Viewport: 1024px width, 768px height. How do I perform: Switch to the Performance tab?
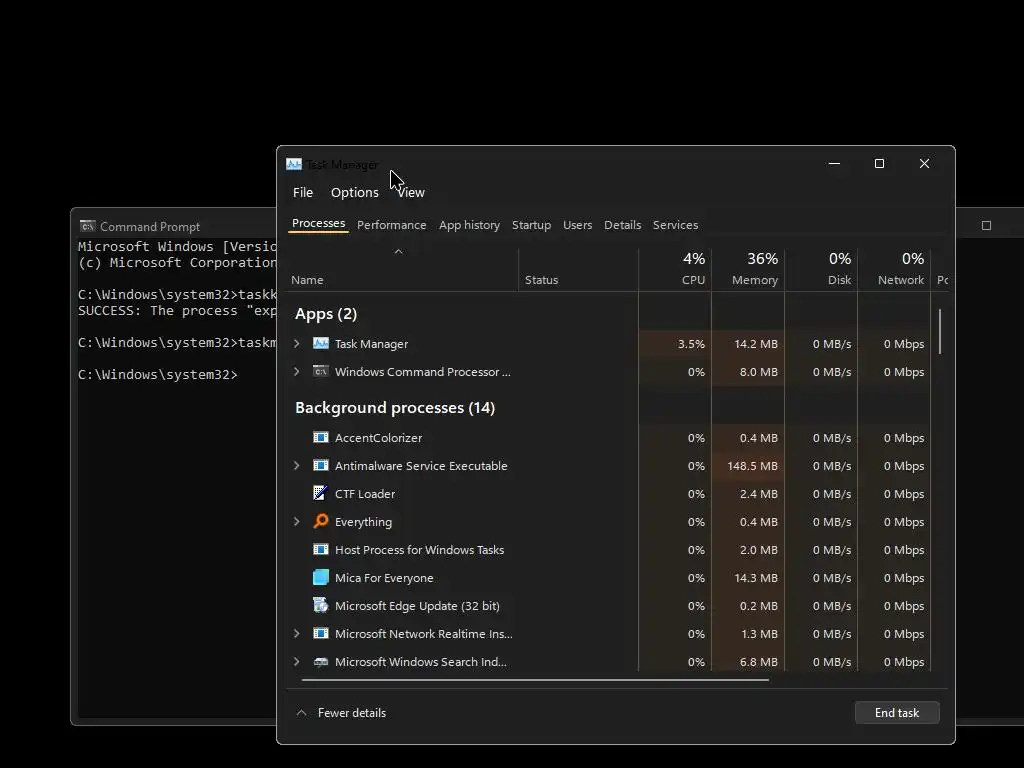pos(392,225)
